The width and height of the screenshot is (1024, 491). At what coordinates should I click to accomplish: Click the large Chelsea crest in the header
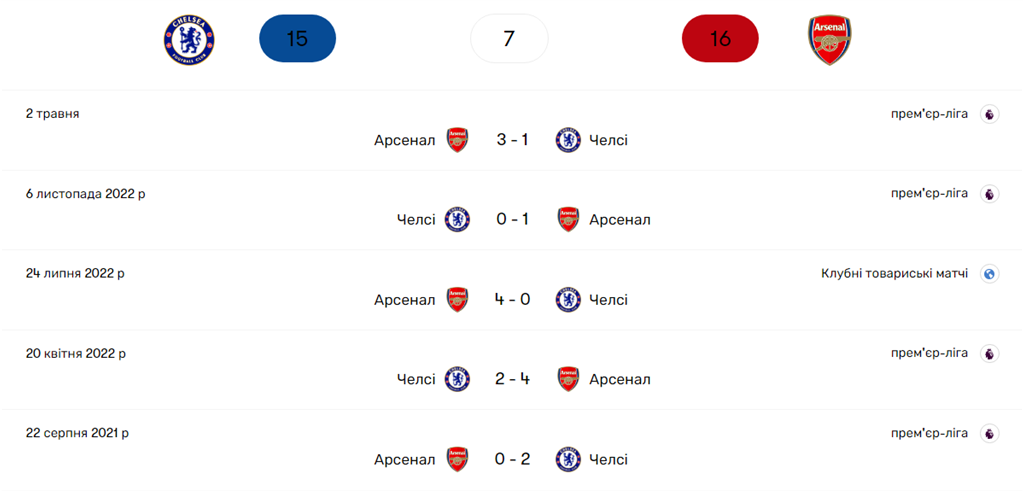[x=189, y=40]
